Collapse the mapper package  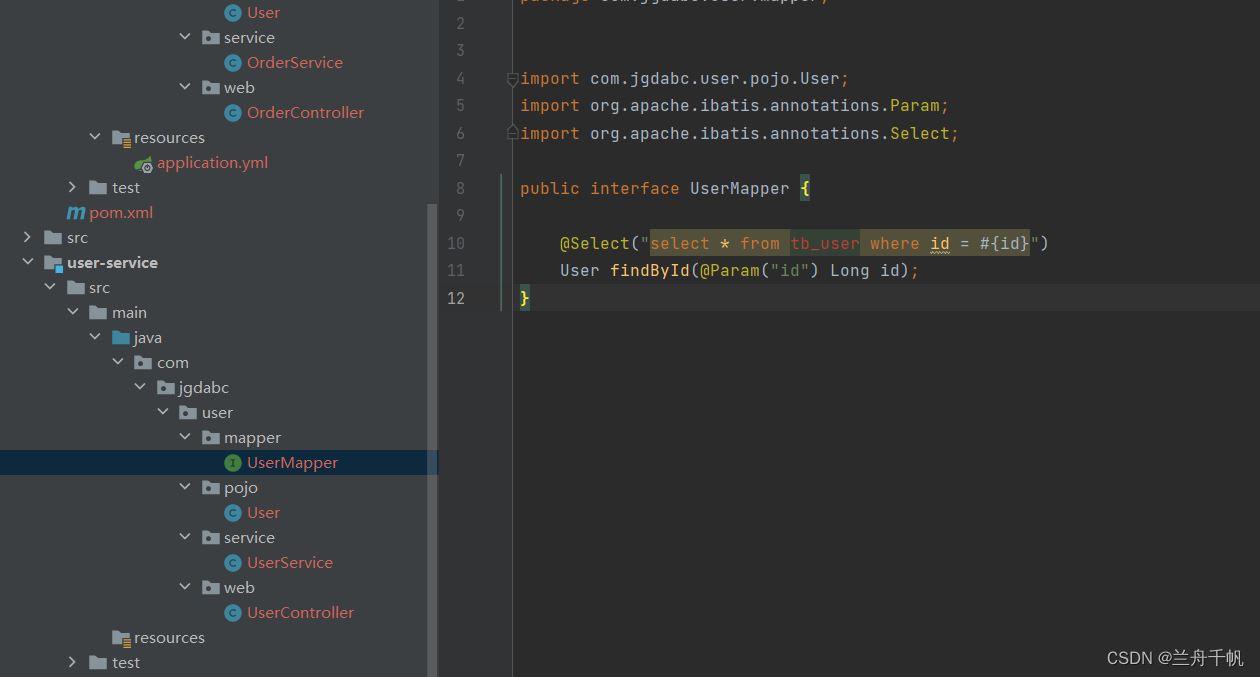[185, 437]
